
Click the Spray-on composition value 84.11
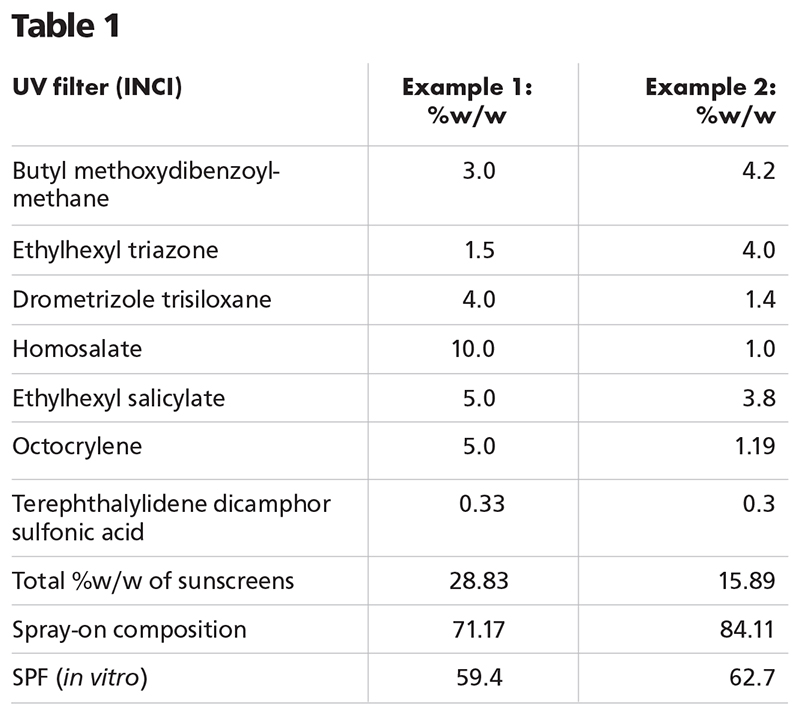[747, 630]
